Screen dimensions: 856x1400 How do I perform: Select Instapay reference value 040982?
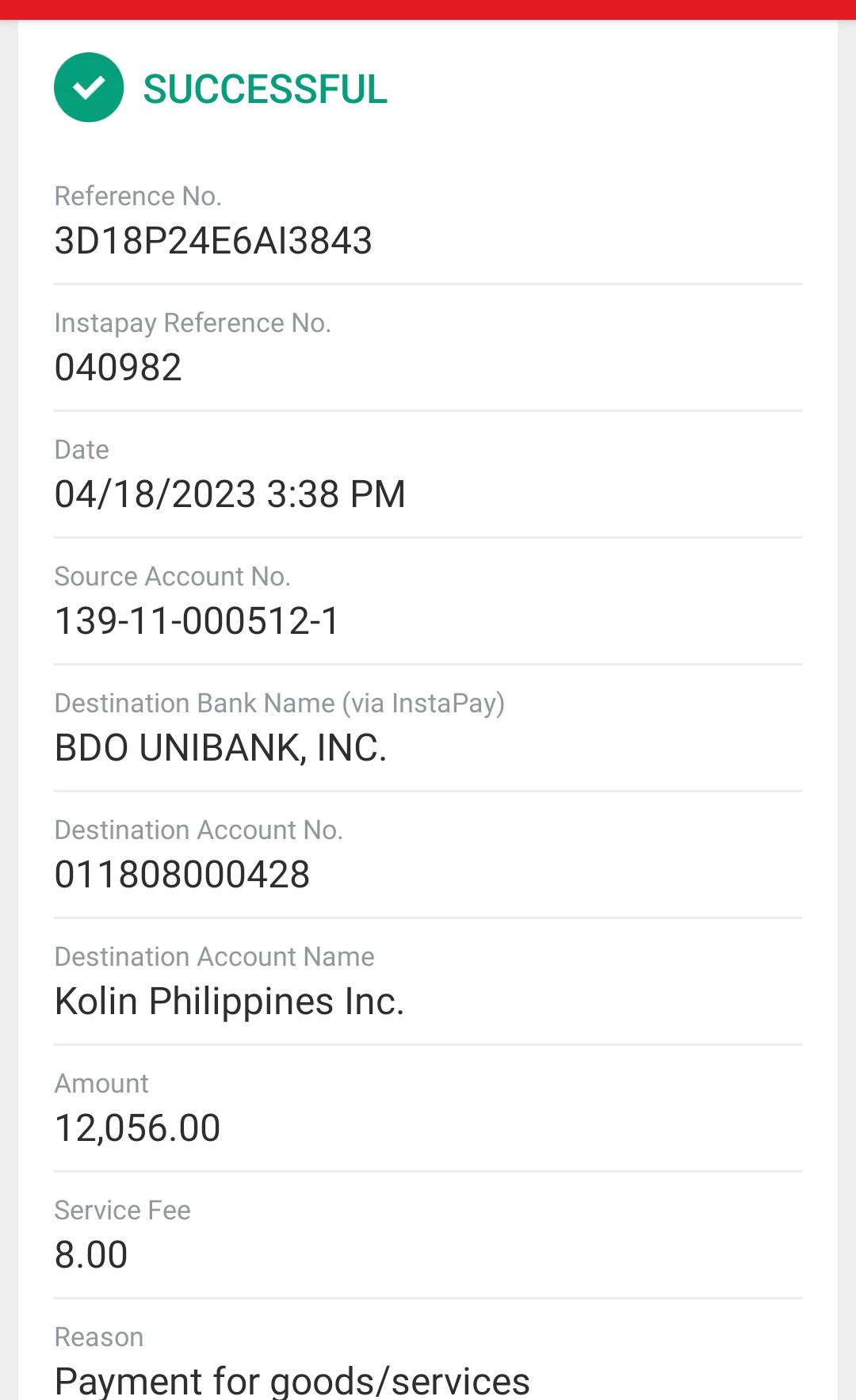[x=118, y=368]
